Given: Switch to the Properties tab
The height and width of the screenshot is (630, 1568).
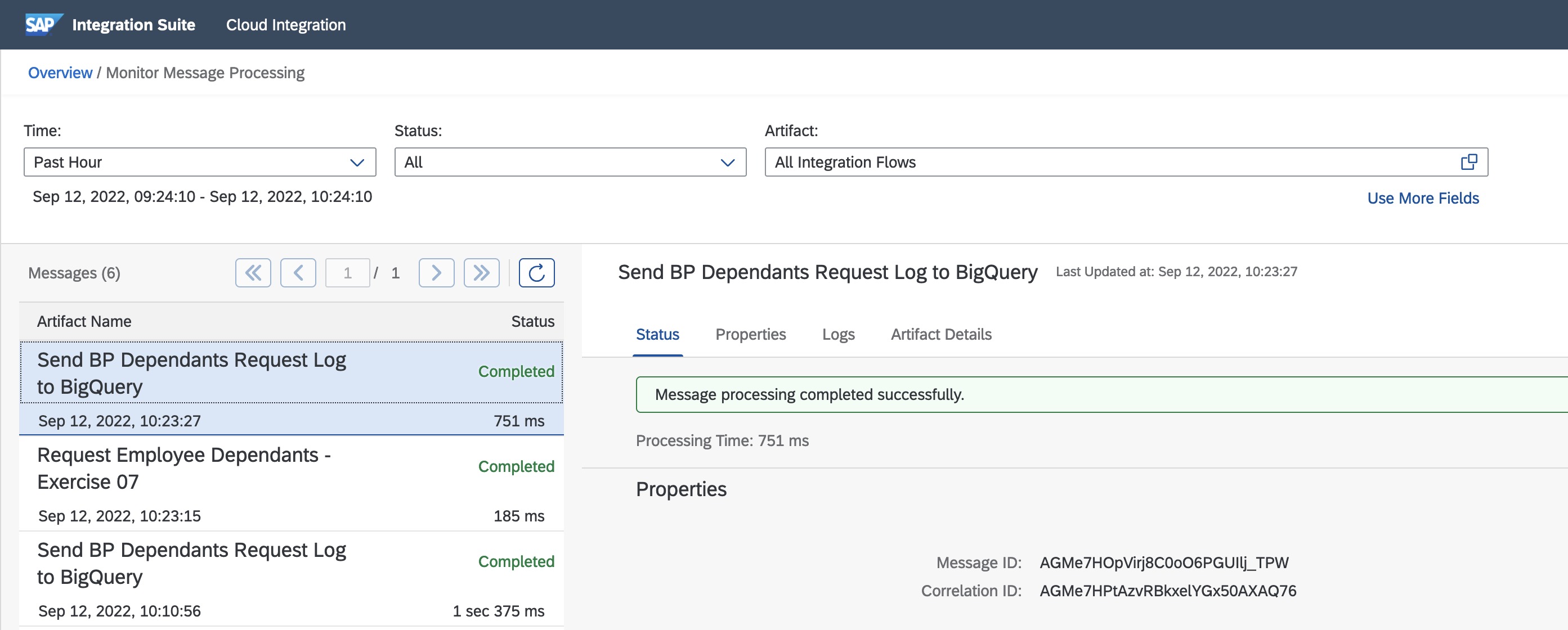Looking at the screenshot, I should click(751, 335).
